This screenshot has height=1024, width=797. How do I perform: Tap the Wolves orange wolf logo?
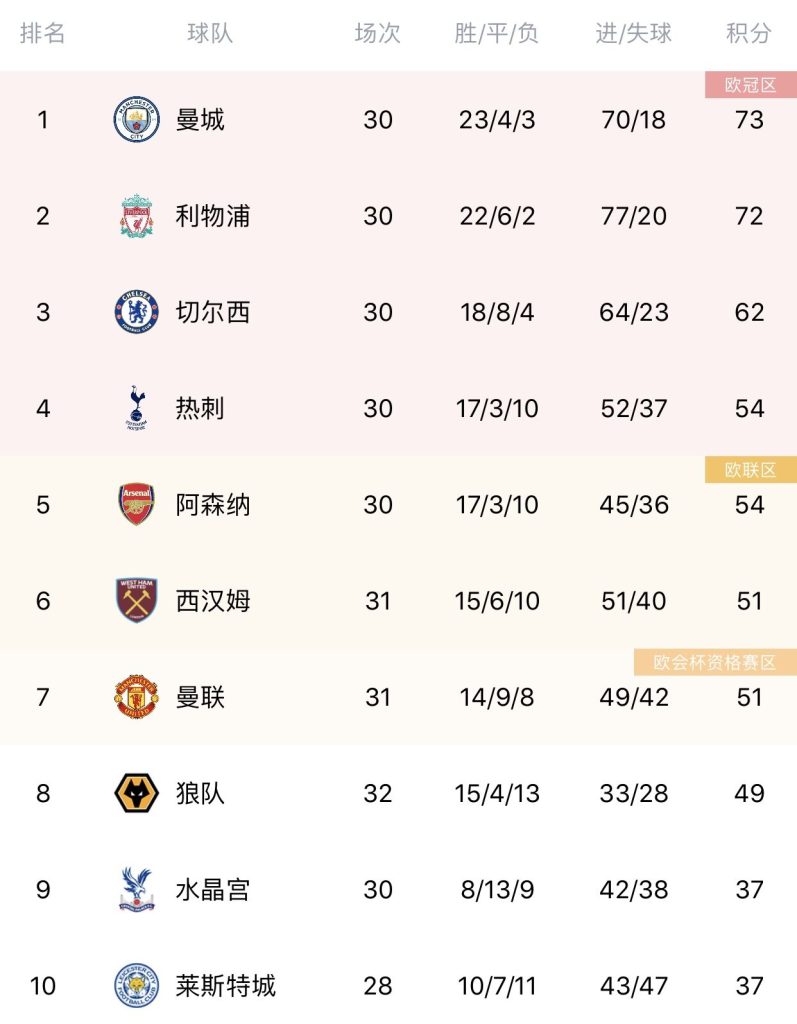coord(136,793)
